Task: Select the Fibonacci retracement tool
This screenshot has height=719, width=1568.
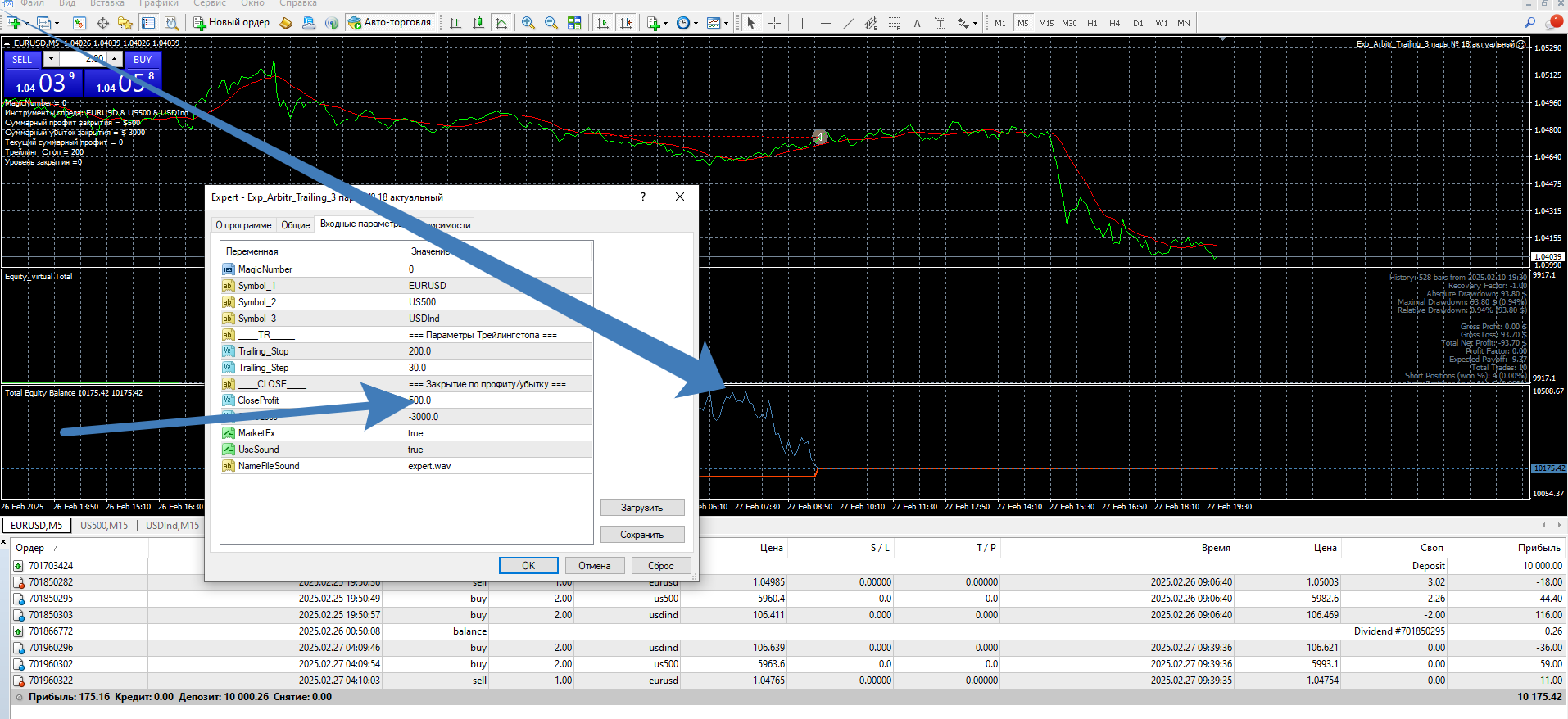Action: point(895,23)
